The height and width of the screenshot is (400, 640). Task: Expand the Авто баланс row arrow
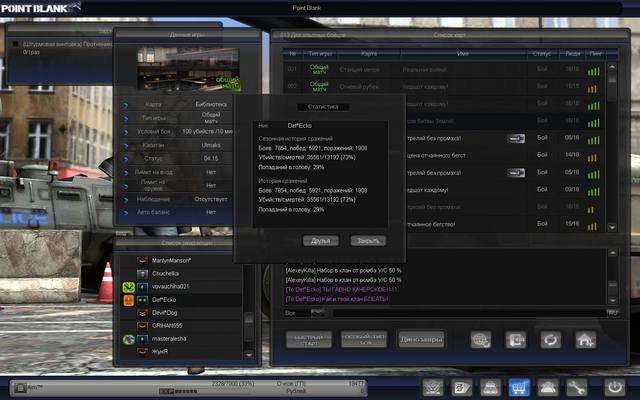point(125,213)
